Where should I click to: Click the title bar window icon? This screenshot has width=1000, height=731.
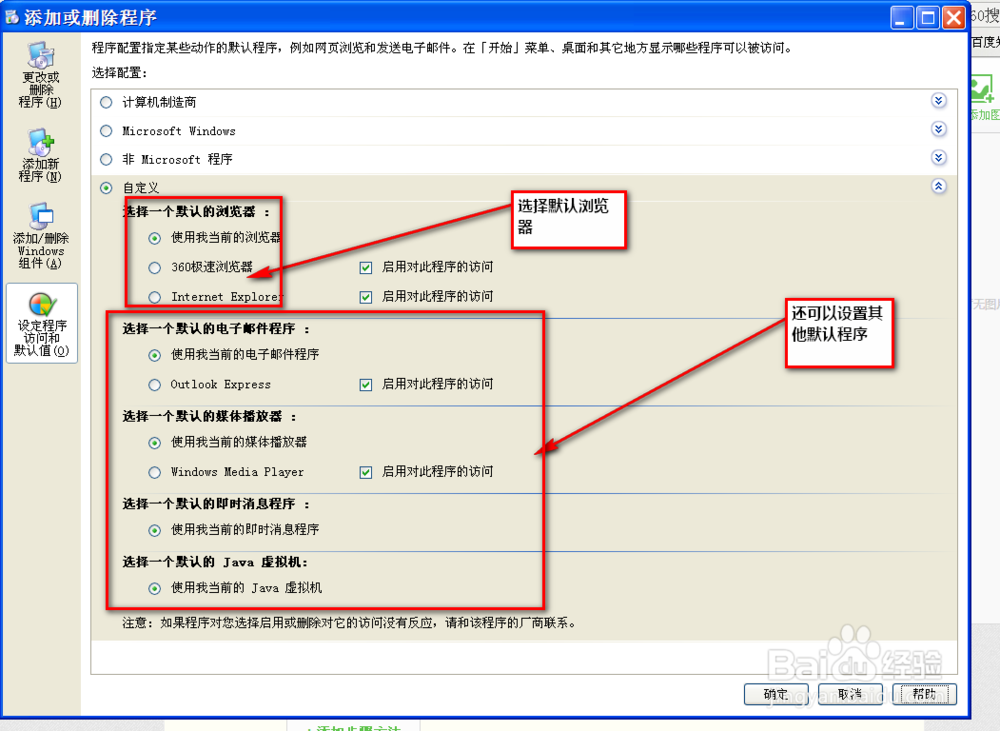tap(11, 17)
